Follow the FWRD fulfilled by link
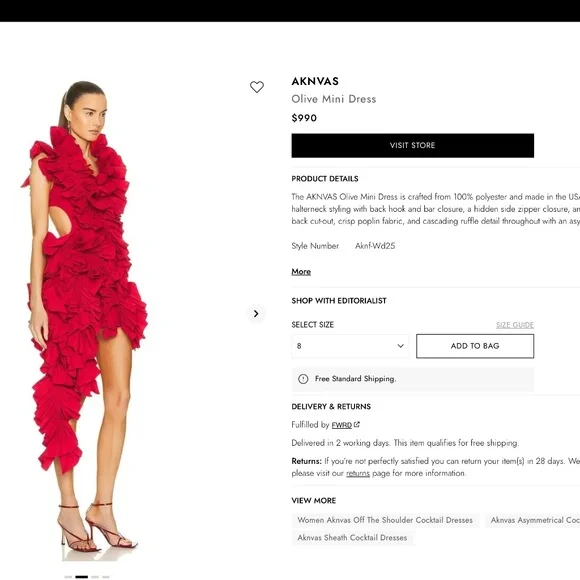 [341, 425]
